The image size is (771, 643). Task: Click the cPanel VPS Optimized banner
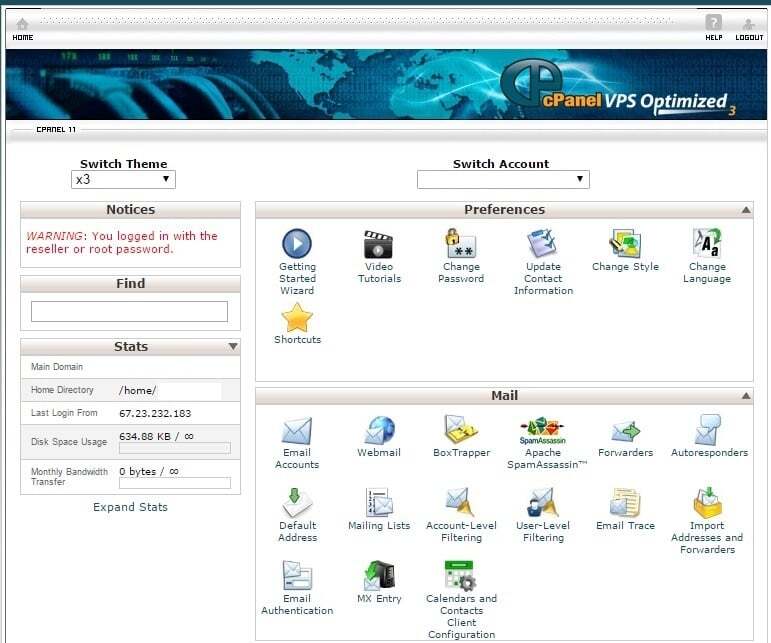(x=386, y=84)
